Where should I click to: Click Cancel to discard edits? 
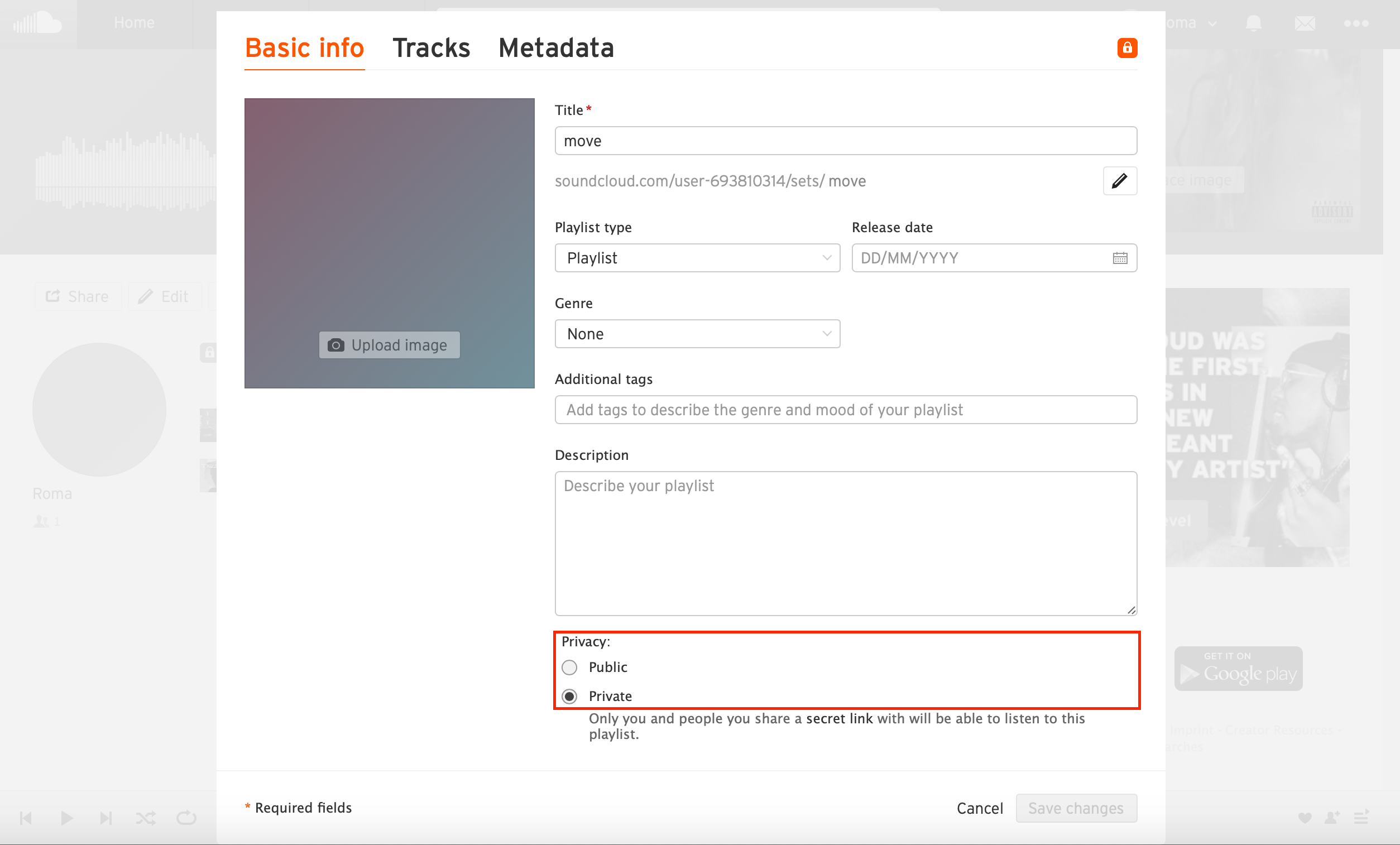pyautogui.click(x=980, y=808)
